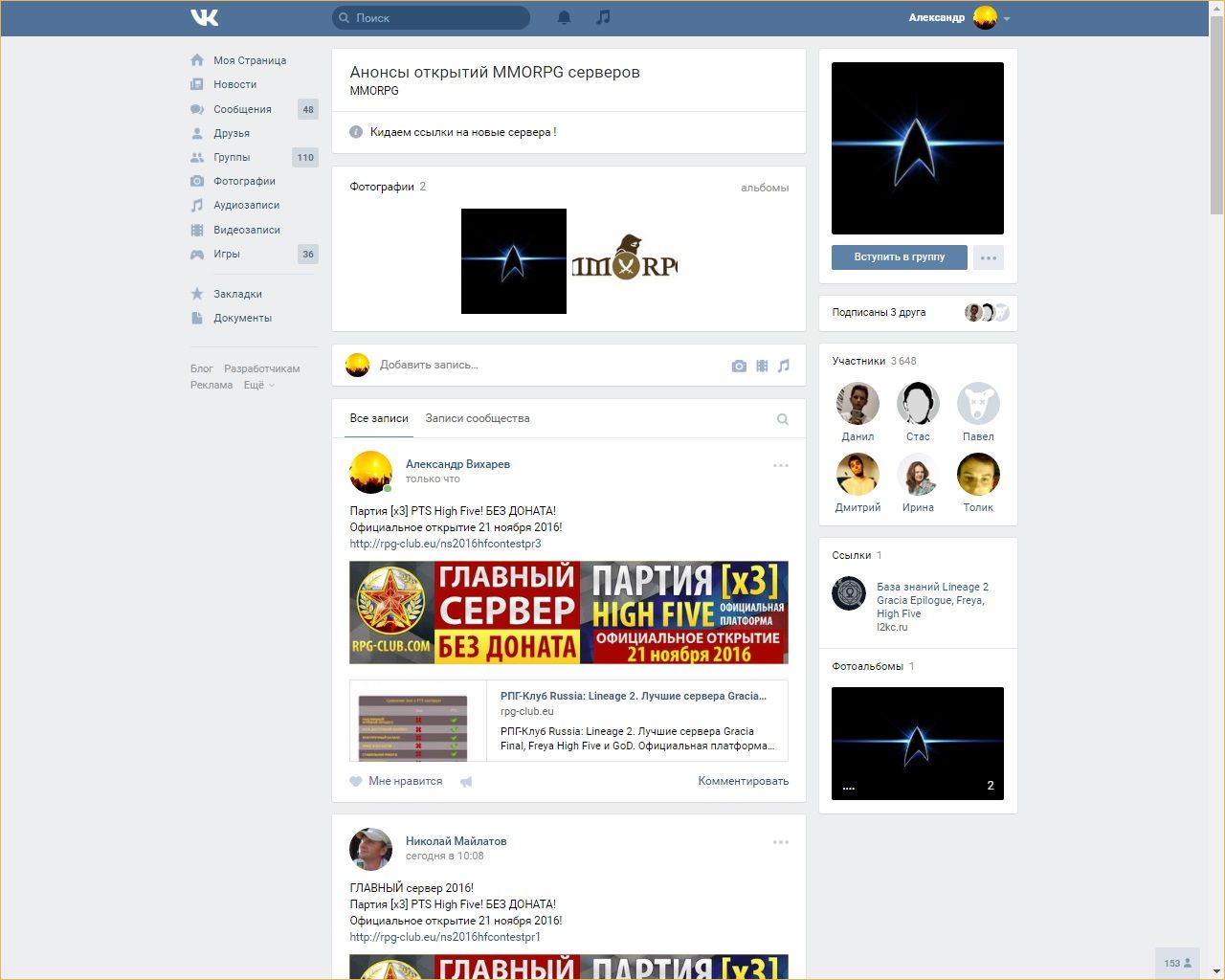Open the red banner image in Александр Вихарев's post
Viewport: 1225px width, 980px height.
pyautogui.click(x=568, y=612)
